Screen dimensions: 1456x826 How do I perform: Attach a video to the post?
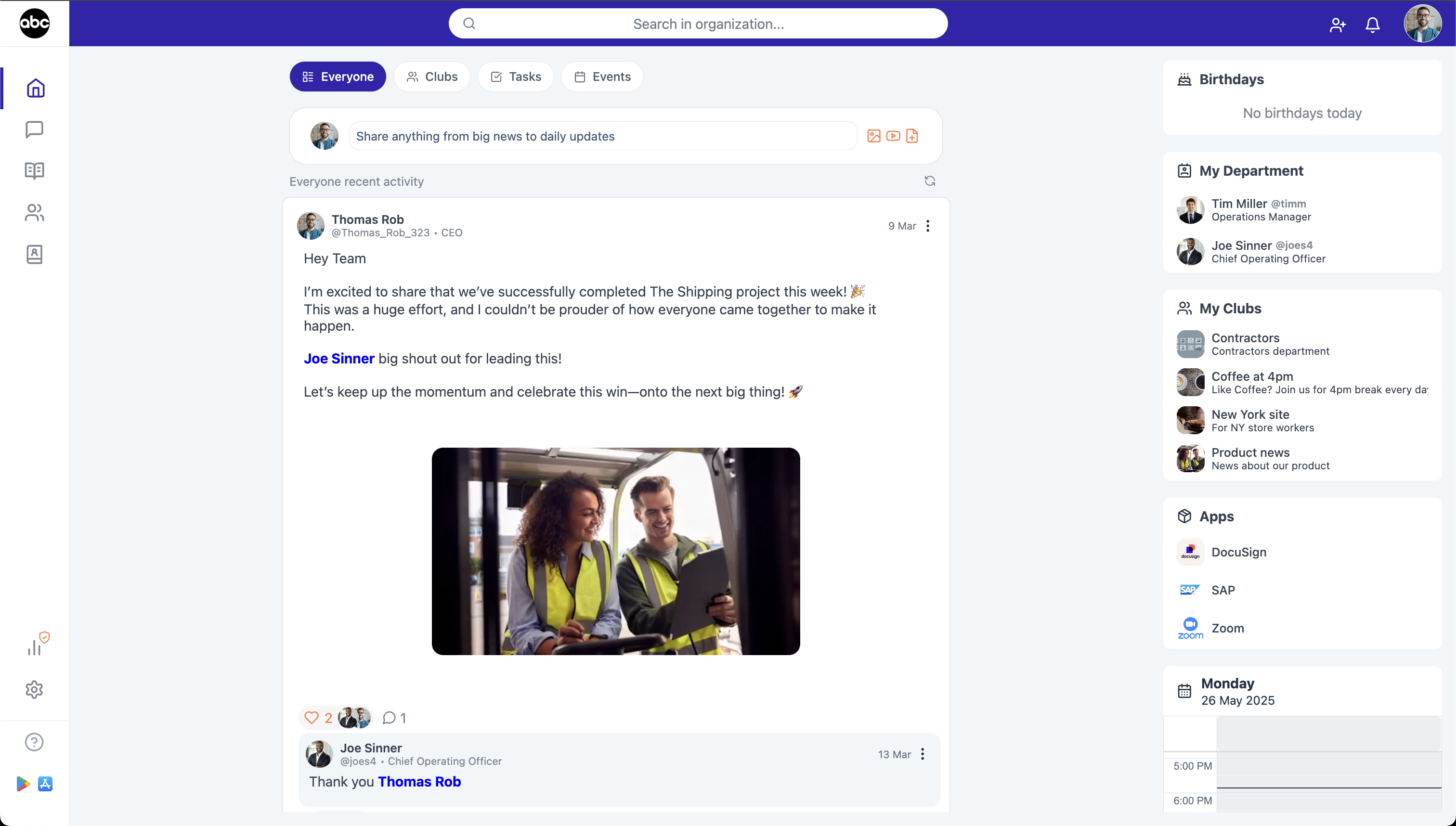(x=893, y=136)
